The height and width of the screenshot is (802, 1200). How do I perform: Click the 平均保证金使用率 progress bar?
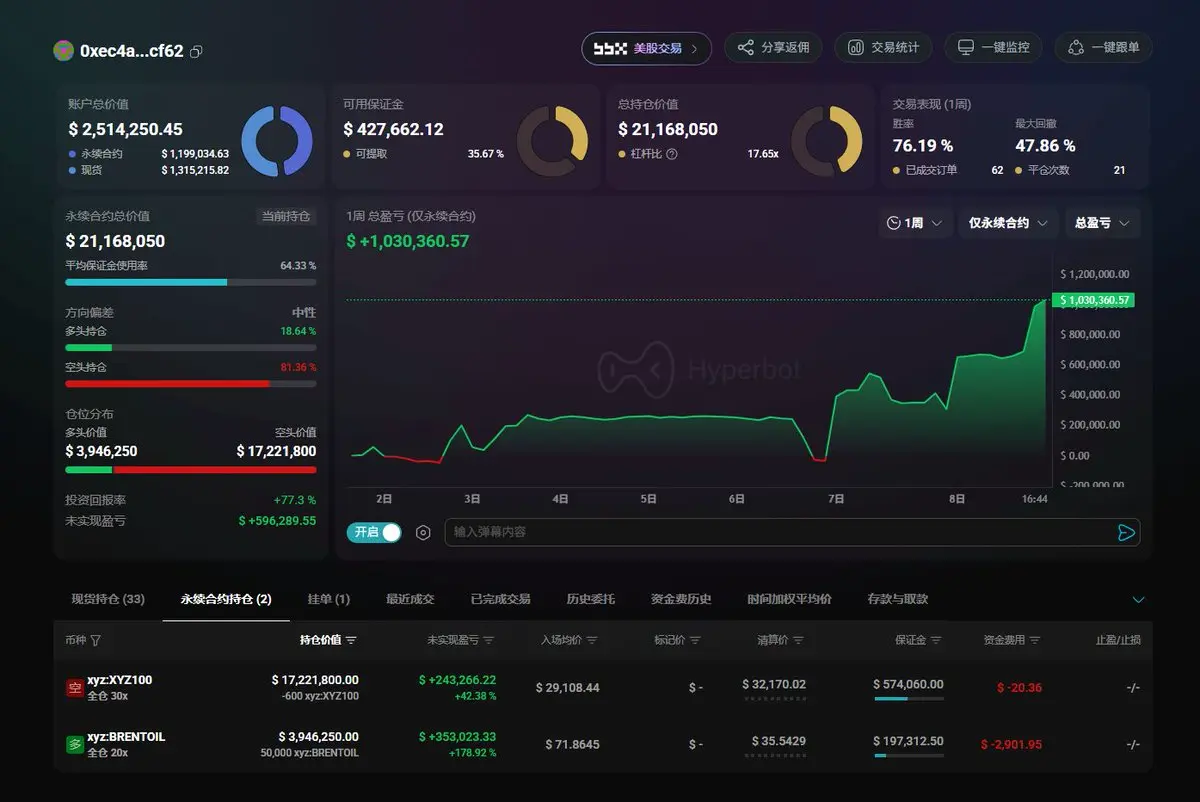(x=191, y=282)
